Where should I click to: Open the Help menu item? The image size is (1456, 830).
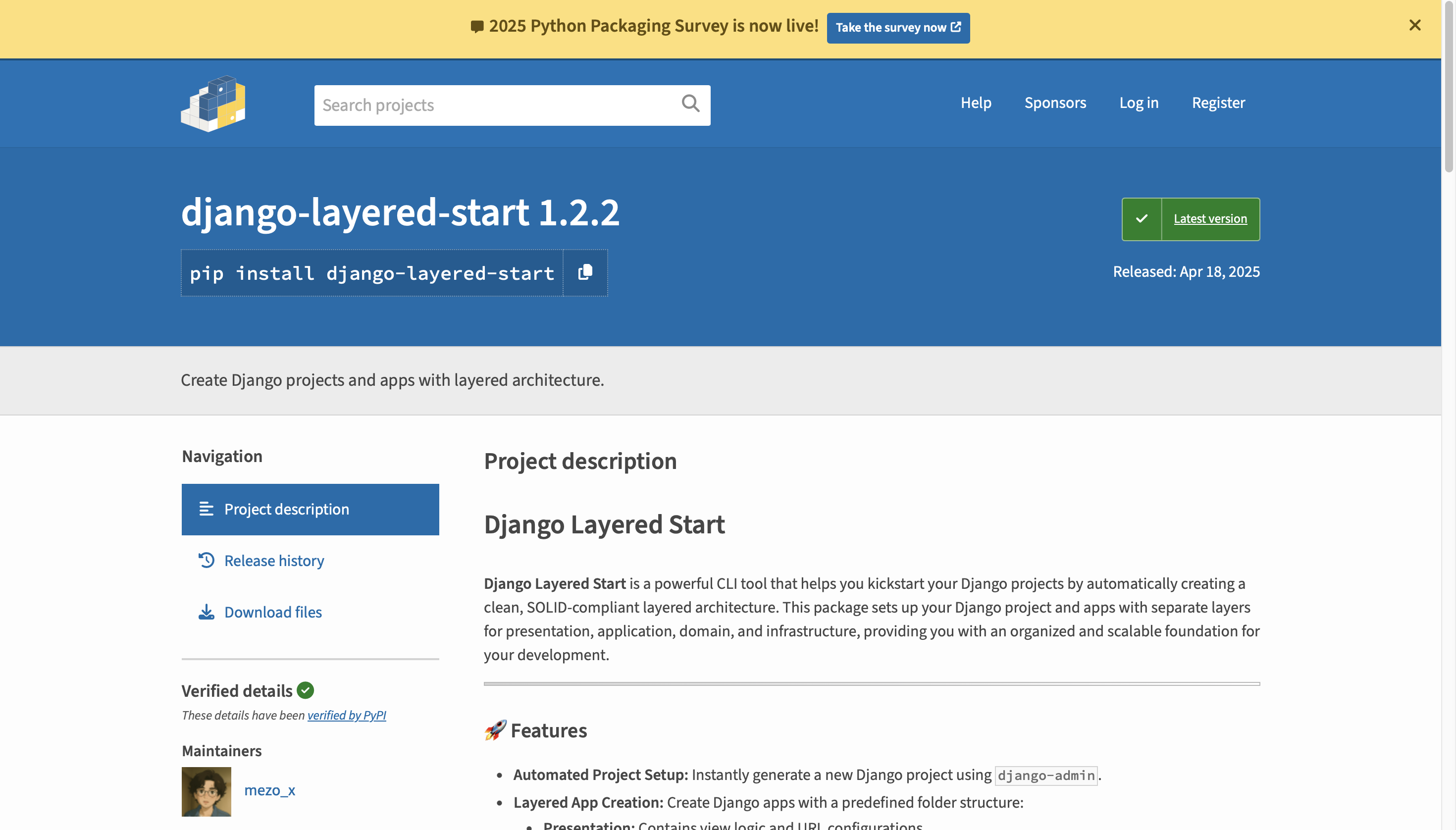click(x=976, y=103)
